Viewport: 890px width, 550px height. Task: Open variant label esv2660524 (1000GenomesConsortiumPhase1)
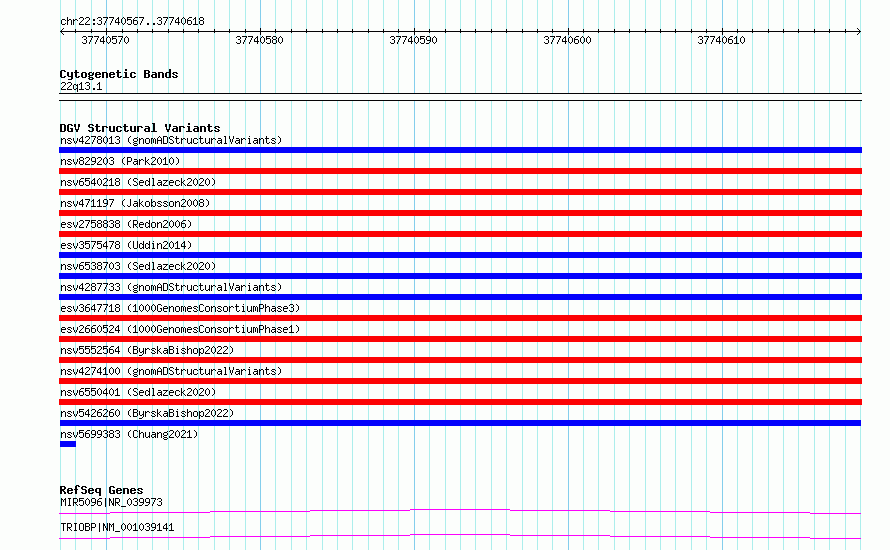pyautogui.click(x=180, y=329)
